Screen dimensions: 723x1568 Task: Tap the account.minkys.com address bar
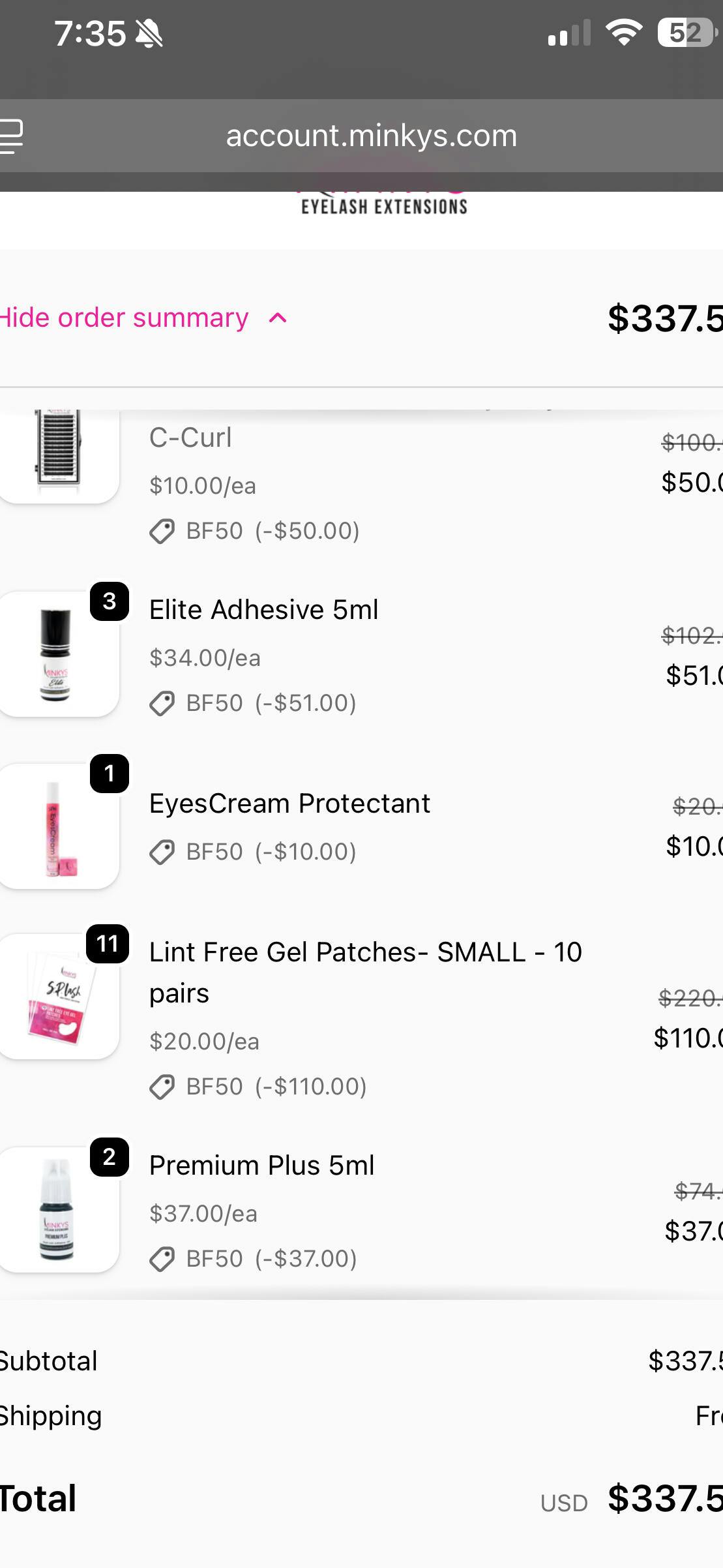[x=371, y=136]
